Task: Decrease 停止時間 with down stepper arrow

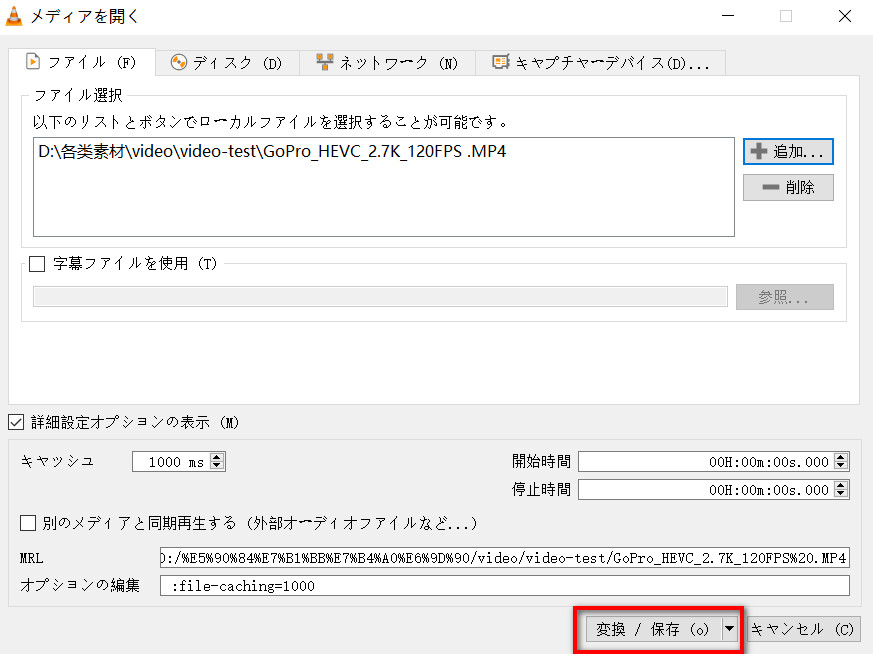Action: 840,494
